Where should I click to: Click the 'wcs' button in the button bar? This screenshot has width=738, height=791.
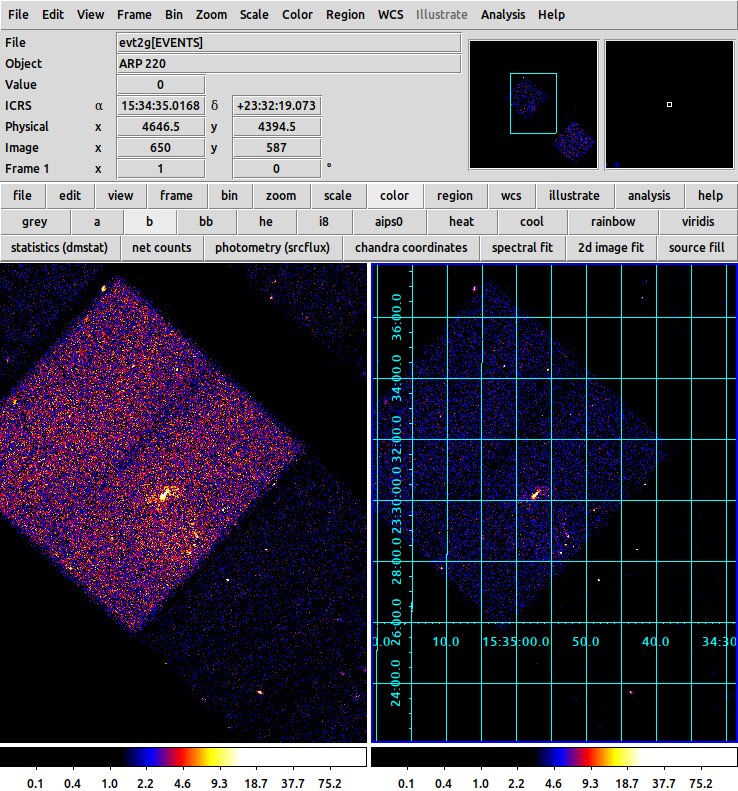511,196
